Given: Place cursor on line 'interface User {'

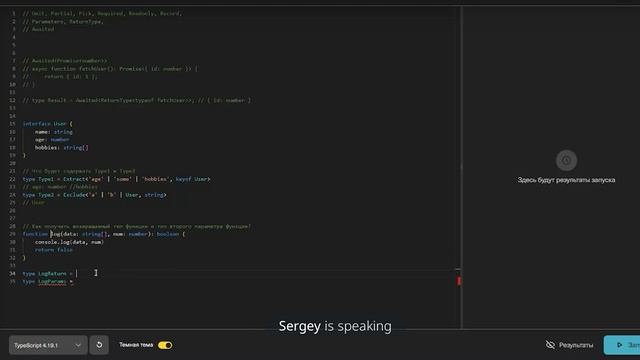Looking at the screenshot, I should click(47, 124).
